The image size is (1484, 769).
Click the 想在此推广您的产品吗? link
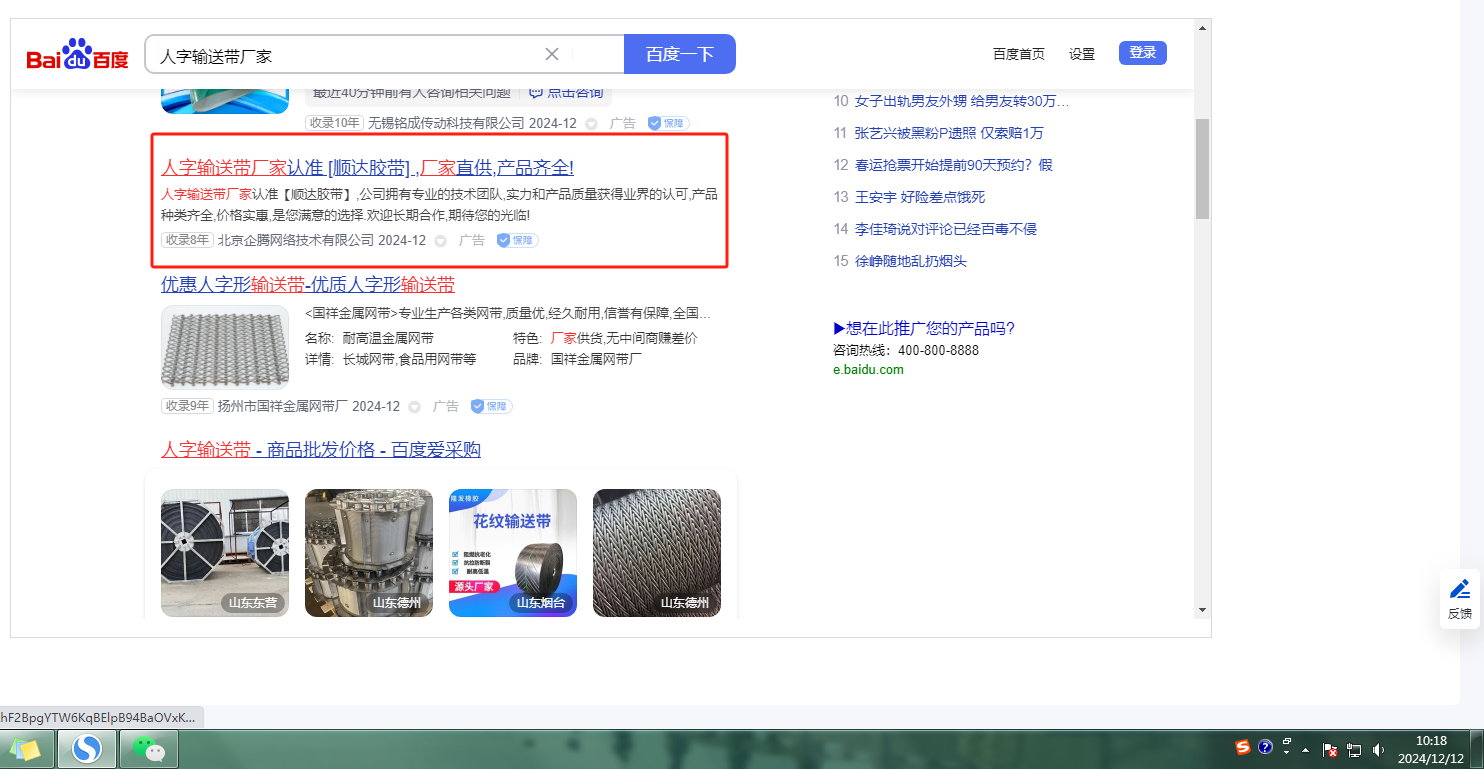[x=924, y=328]
